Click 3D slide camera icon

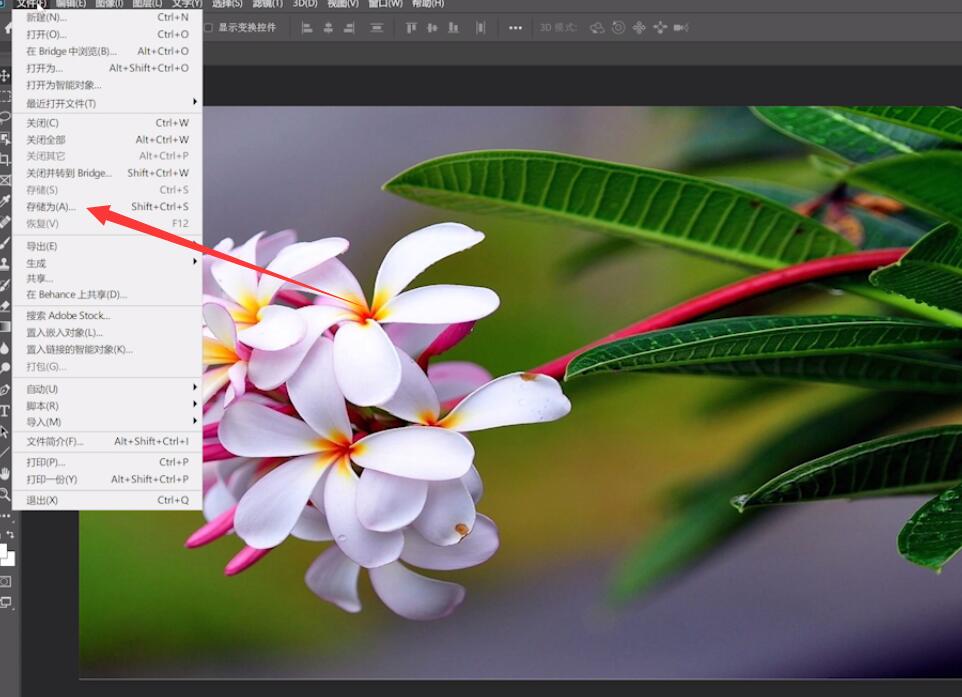[660, 28]
